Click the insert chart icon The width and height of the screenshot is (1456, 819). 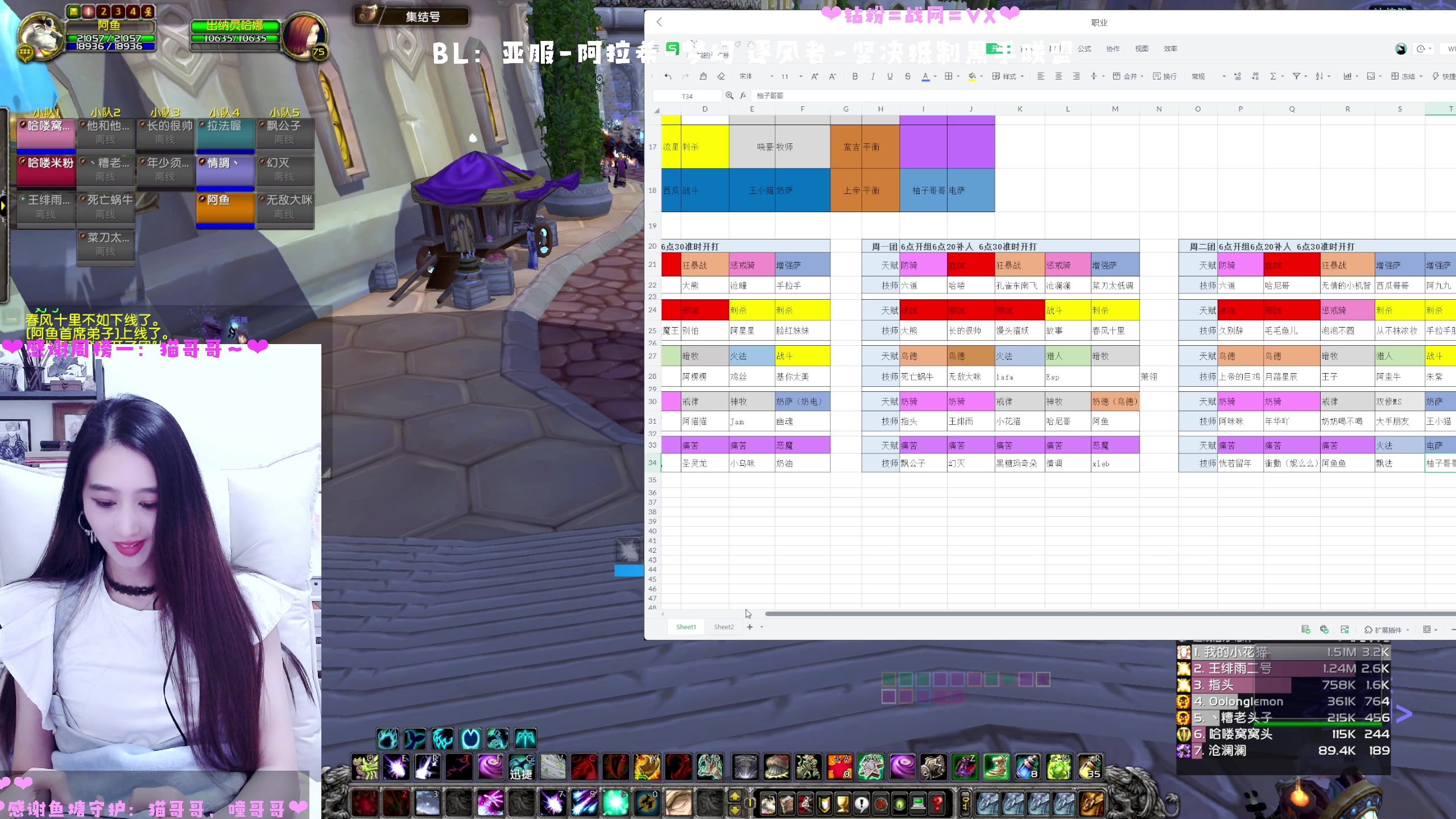1347,76
